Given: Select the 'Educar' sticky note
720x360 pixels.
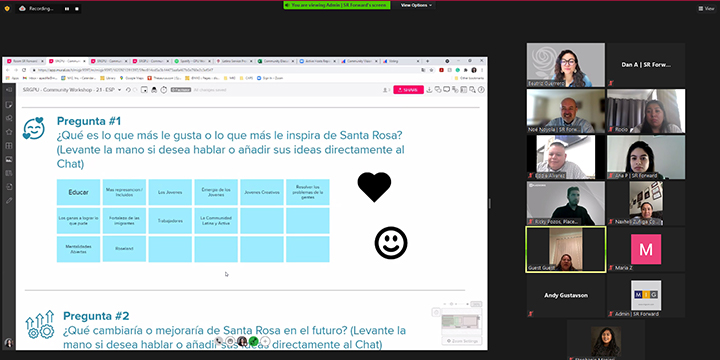Looking at the screenshot, I should tap(79, 192).
